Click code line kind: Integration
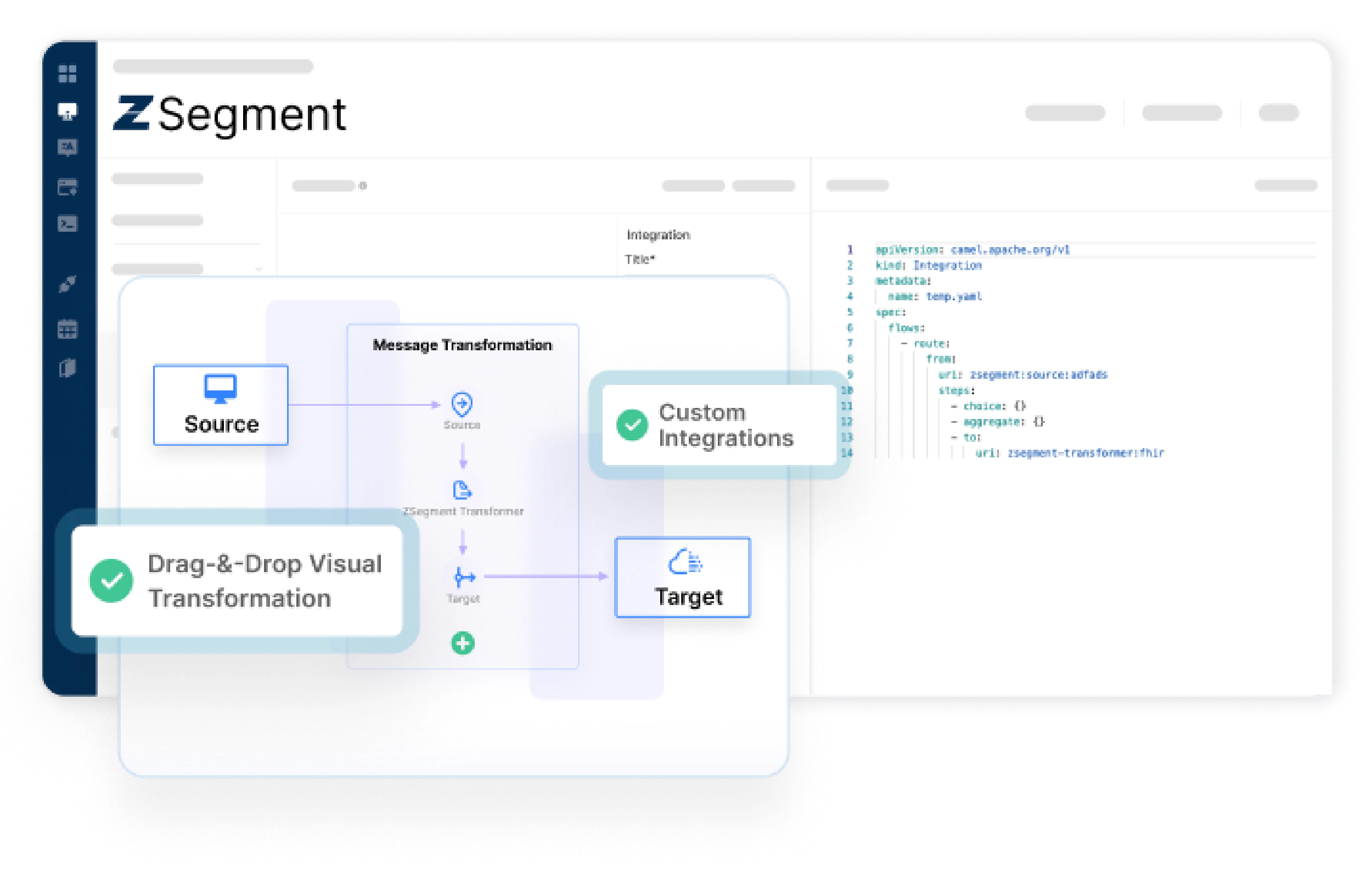Viewport: 1372px width, 890px height. point(929,265)
